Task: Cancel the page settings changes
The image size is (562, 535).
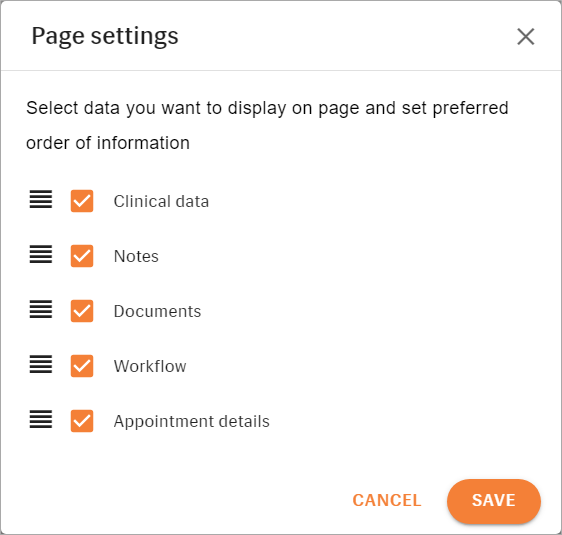Action: 387,500
